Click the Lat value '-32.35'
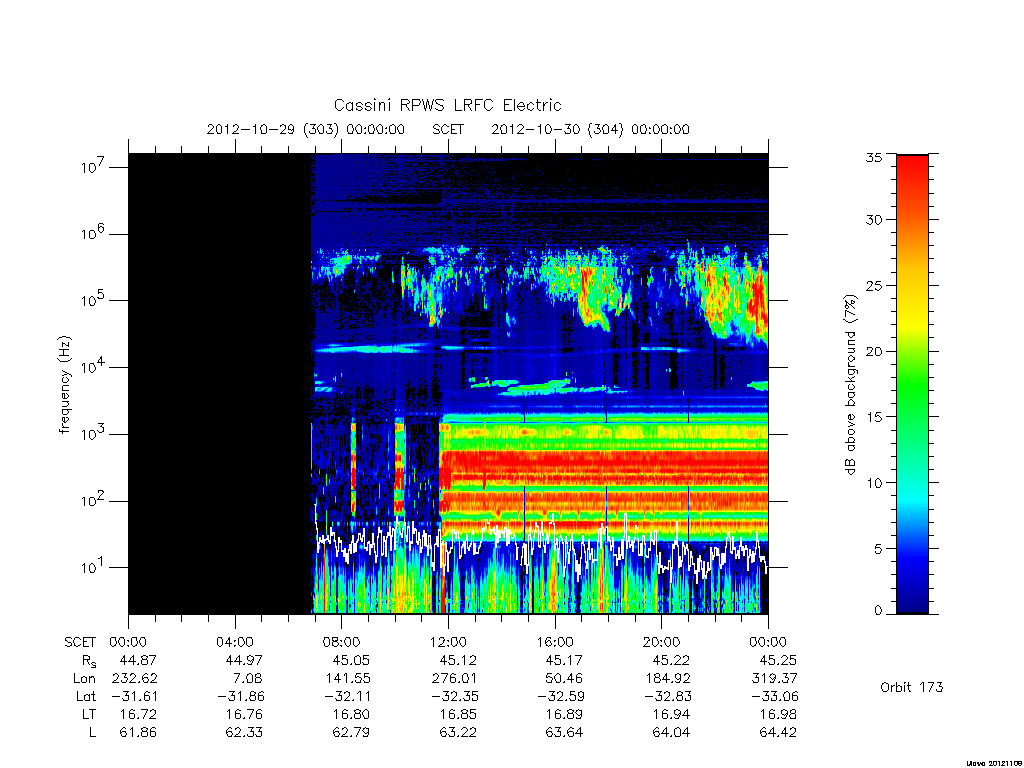Viewport: 1024px width, 768px height. coord(454,696)
